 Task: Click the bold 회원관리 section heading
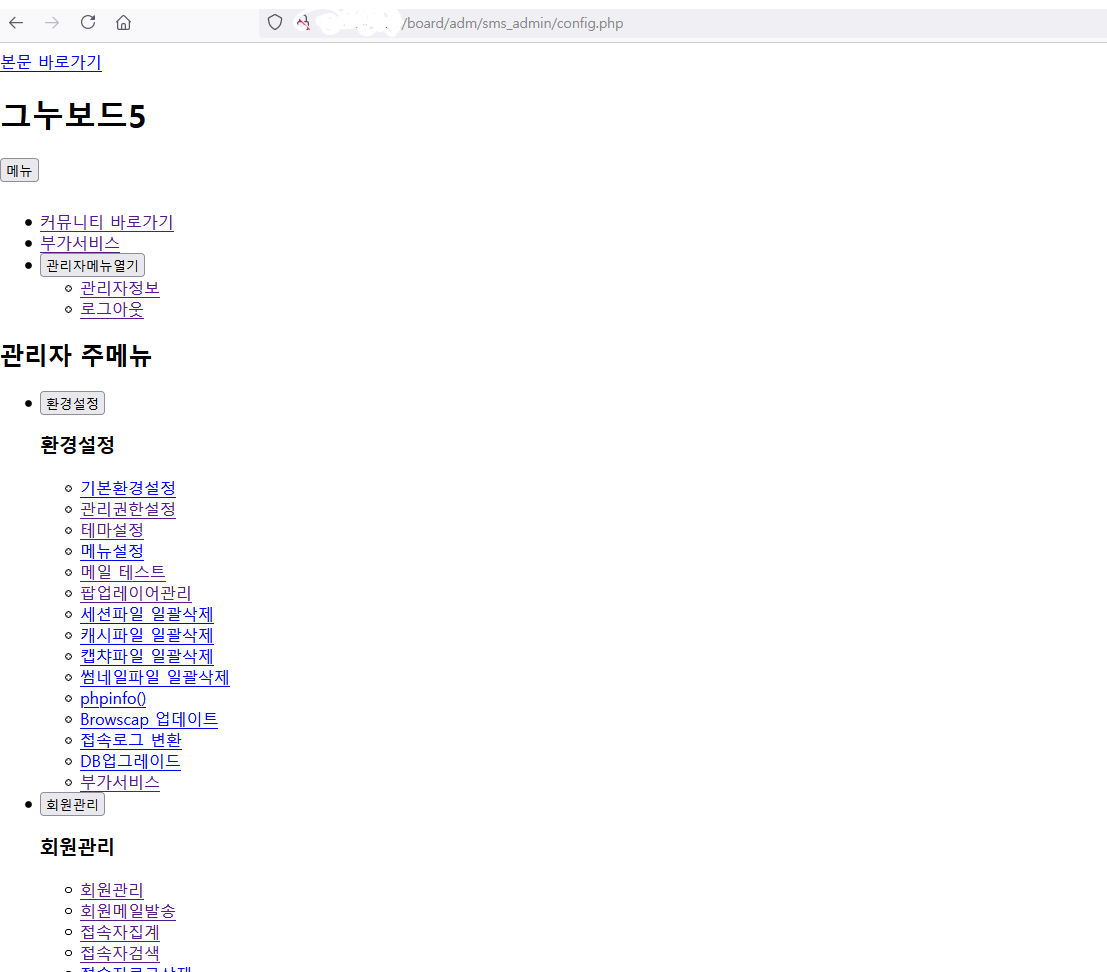point(77,847)
